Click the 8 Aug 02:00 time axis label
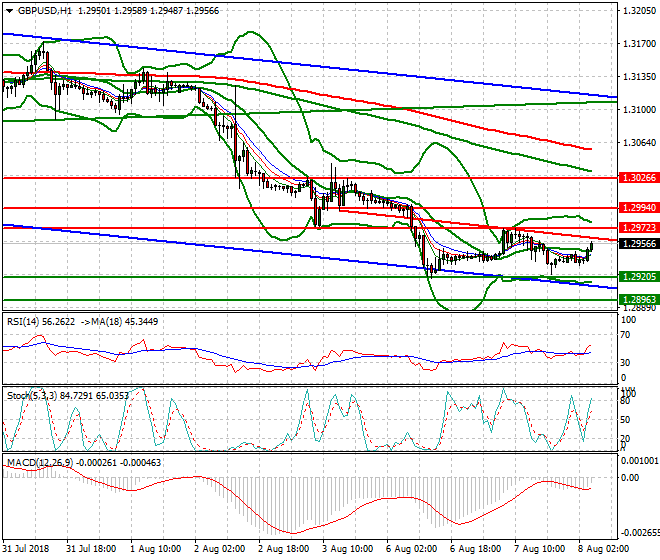This screenshot has height=560, width=660. point(601,549)
